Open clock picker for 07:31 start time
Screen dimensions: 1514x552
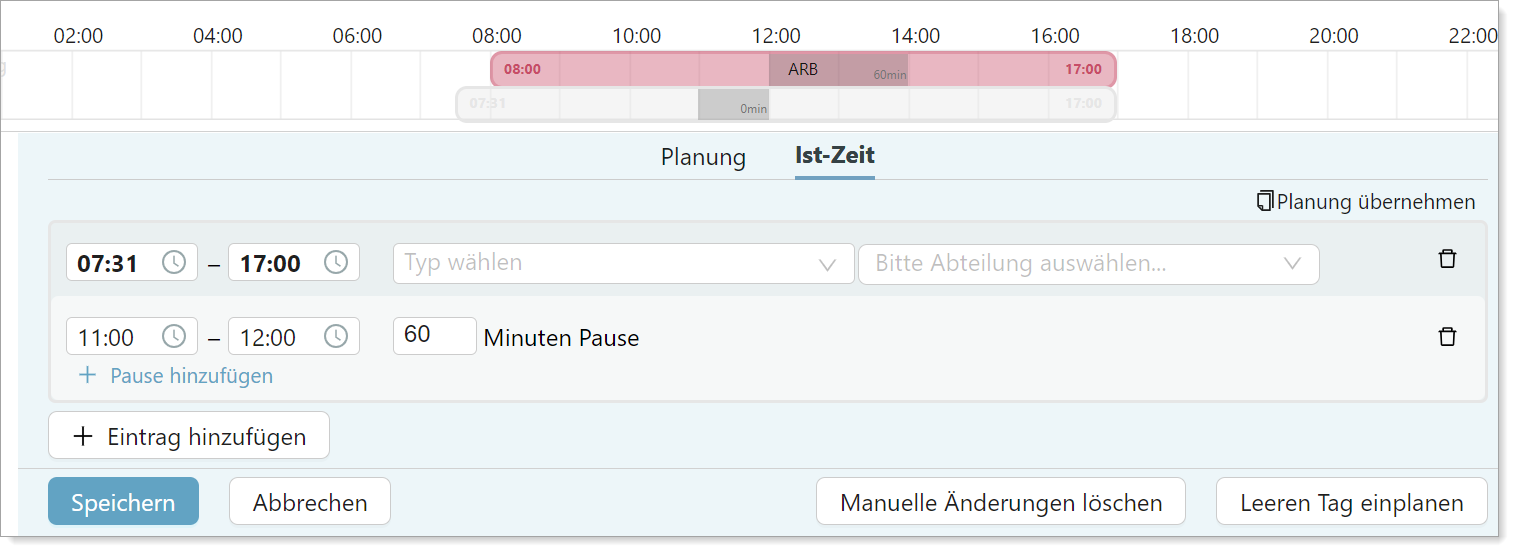pos(174,263)
